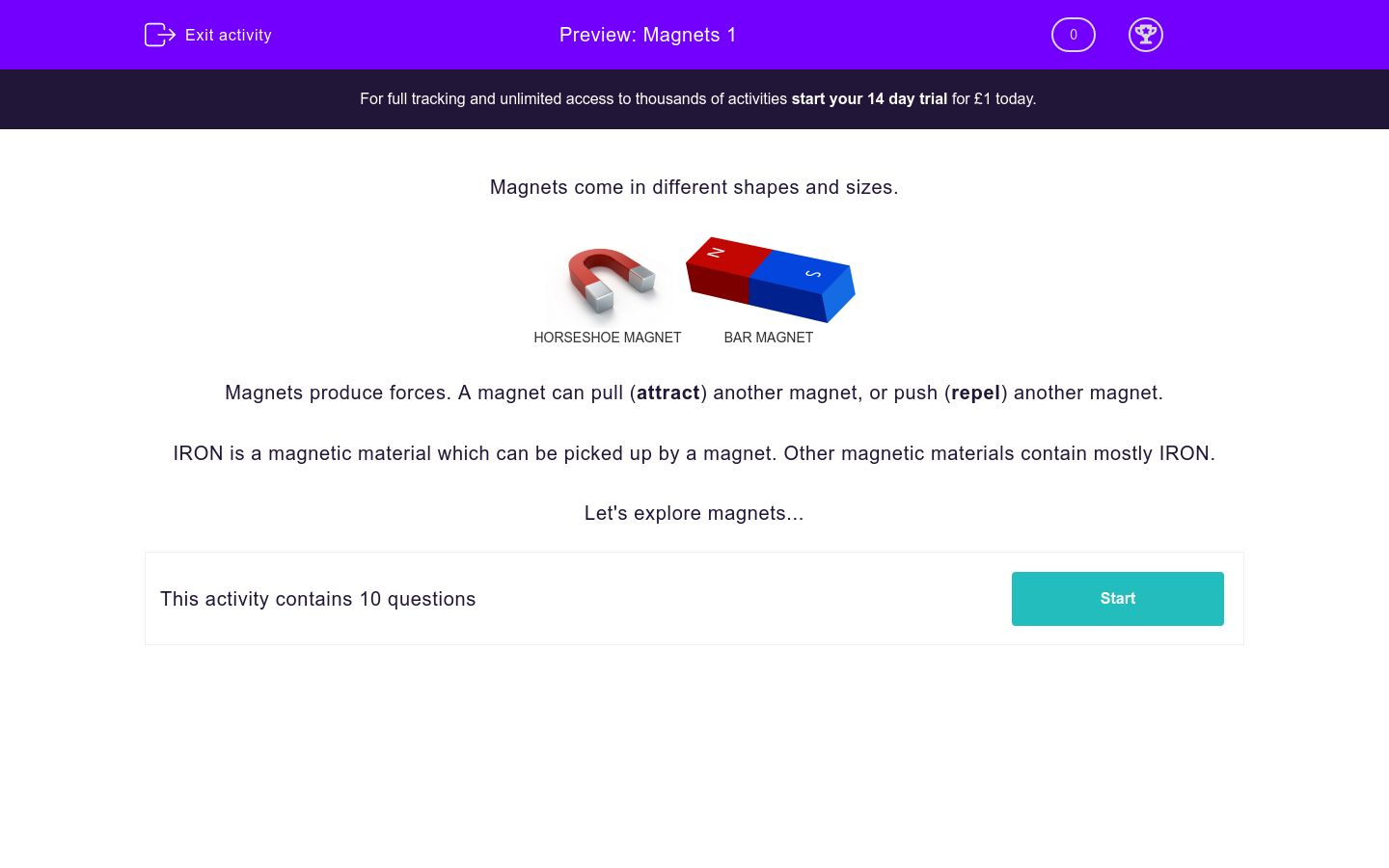1389x868 pixels.
Task: Click the dark trial banner strip
Action: pyautogui.click(x=694, y=98)
